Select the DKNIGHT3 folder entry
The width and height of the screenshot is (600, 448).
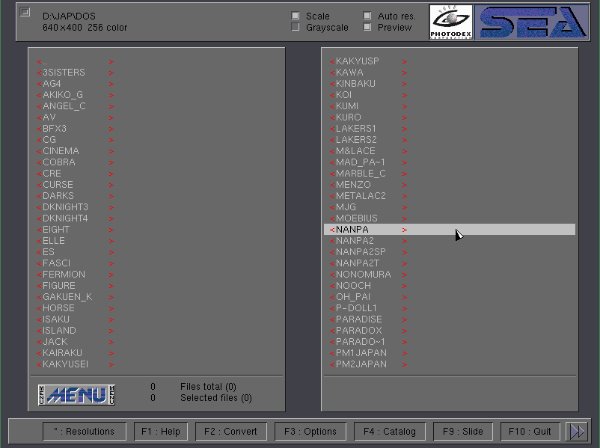tap(65, 207)
